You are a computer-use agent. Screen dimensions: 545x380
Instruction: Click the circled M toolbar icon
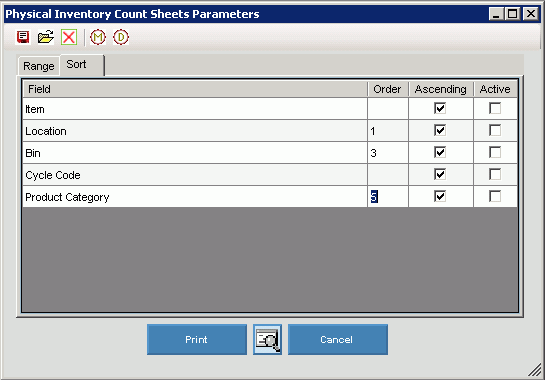point(98,37)
